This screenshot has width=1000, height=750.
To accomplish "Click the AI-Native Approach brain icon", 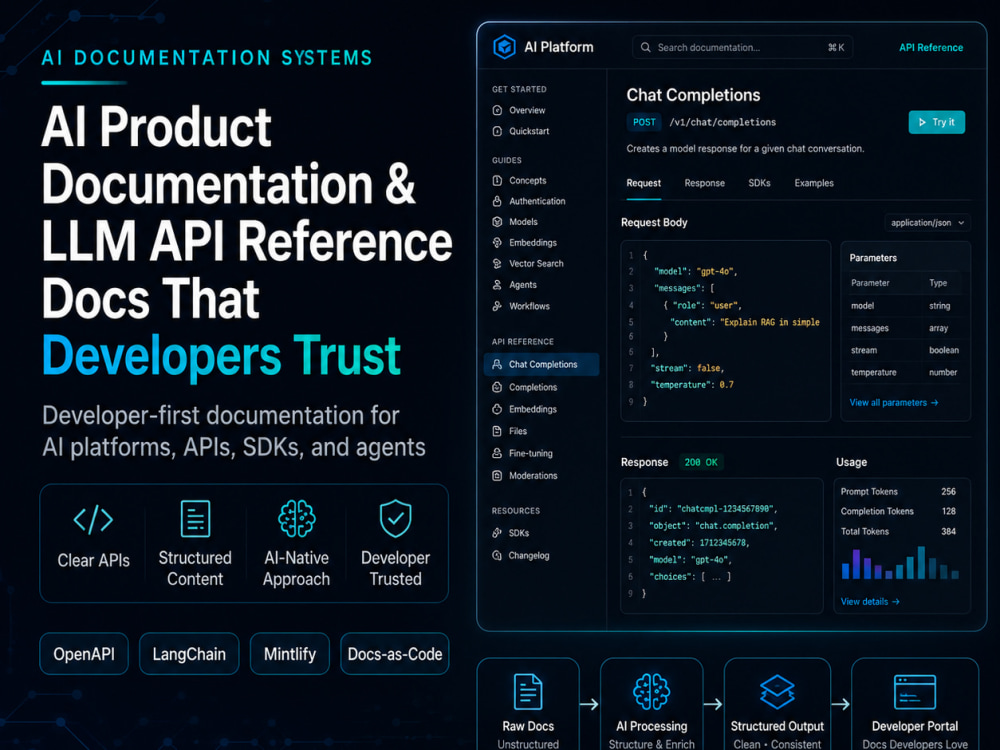I will coord(297,518).
